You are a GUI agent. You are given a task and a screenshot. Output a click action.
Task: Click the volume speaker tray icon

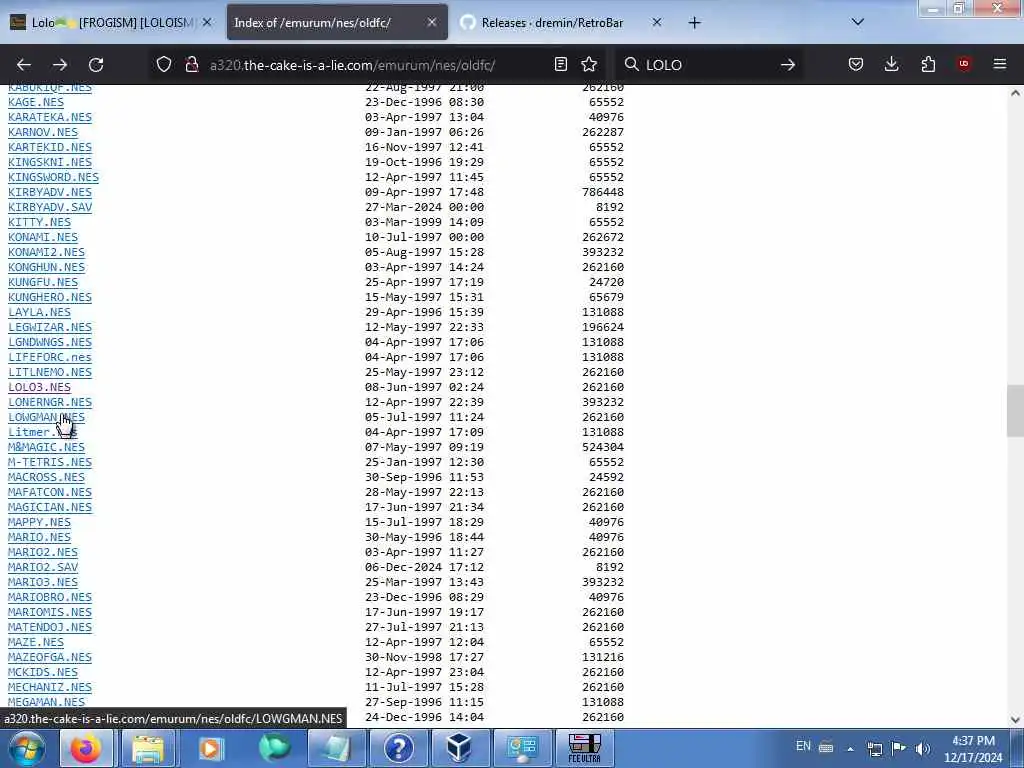pyautogui.click(x=922, y=748)
